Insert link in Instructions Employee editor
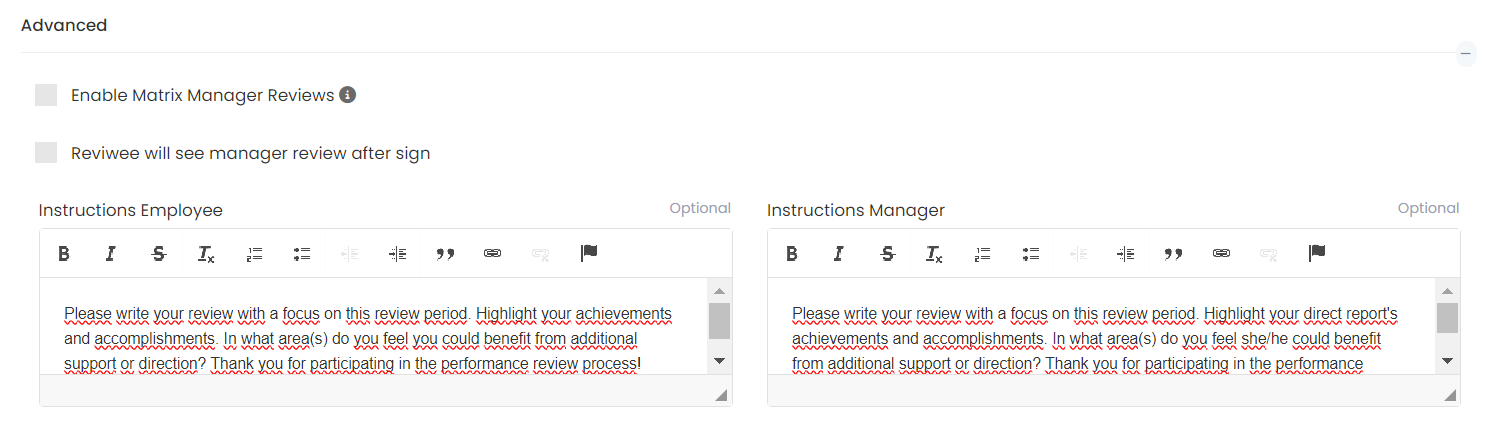This screenshot has width=1495, height=425. pos(492,254)
